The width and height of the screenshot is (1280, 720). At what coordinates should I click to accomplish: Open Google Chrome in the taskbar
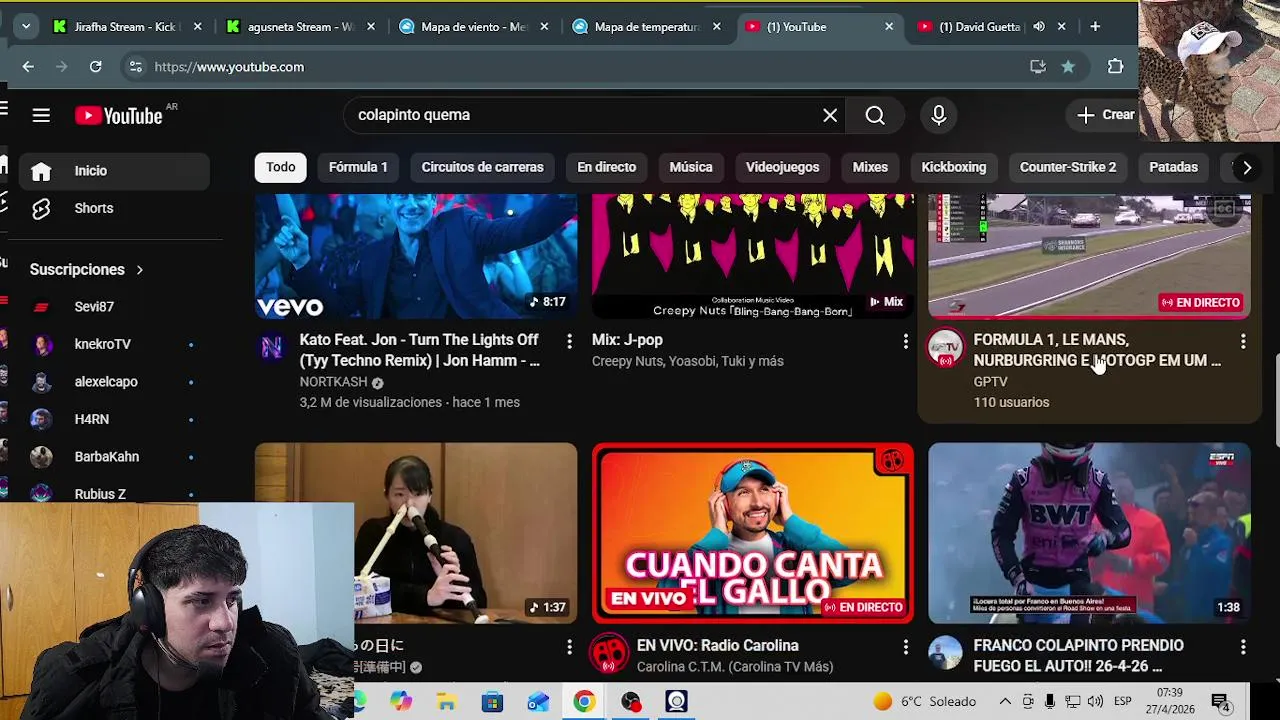tap(584, 702)
